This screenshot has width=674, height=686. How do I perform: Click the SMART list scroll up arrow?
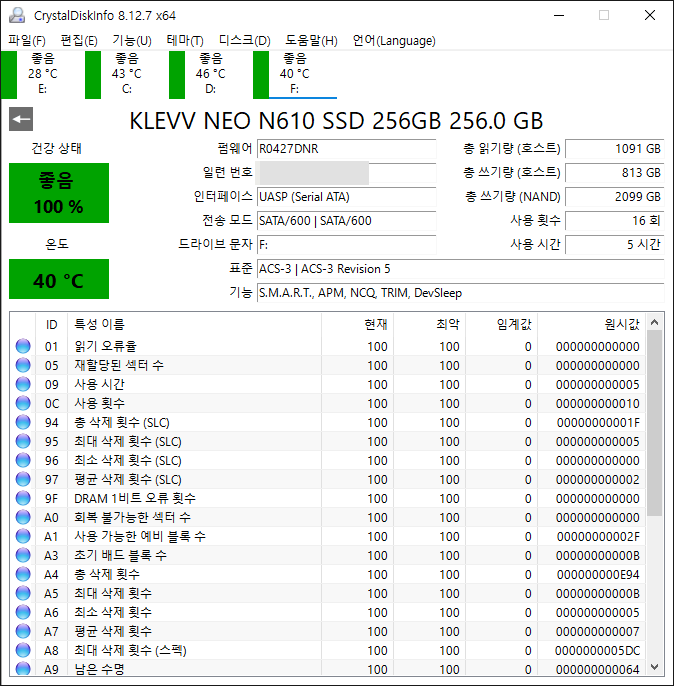click(x=654, y=322)
